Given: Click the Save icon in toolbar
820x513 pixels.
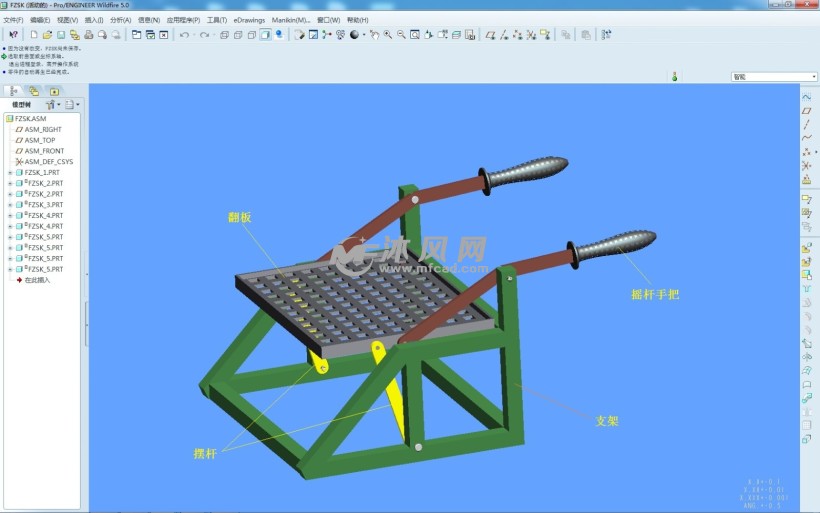Looking at the screenshot, I should (61, 34).
